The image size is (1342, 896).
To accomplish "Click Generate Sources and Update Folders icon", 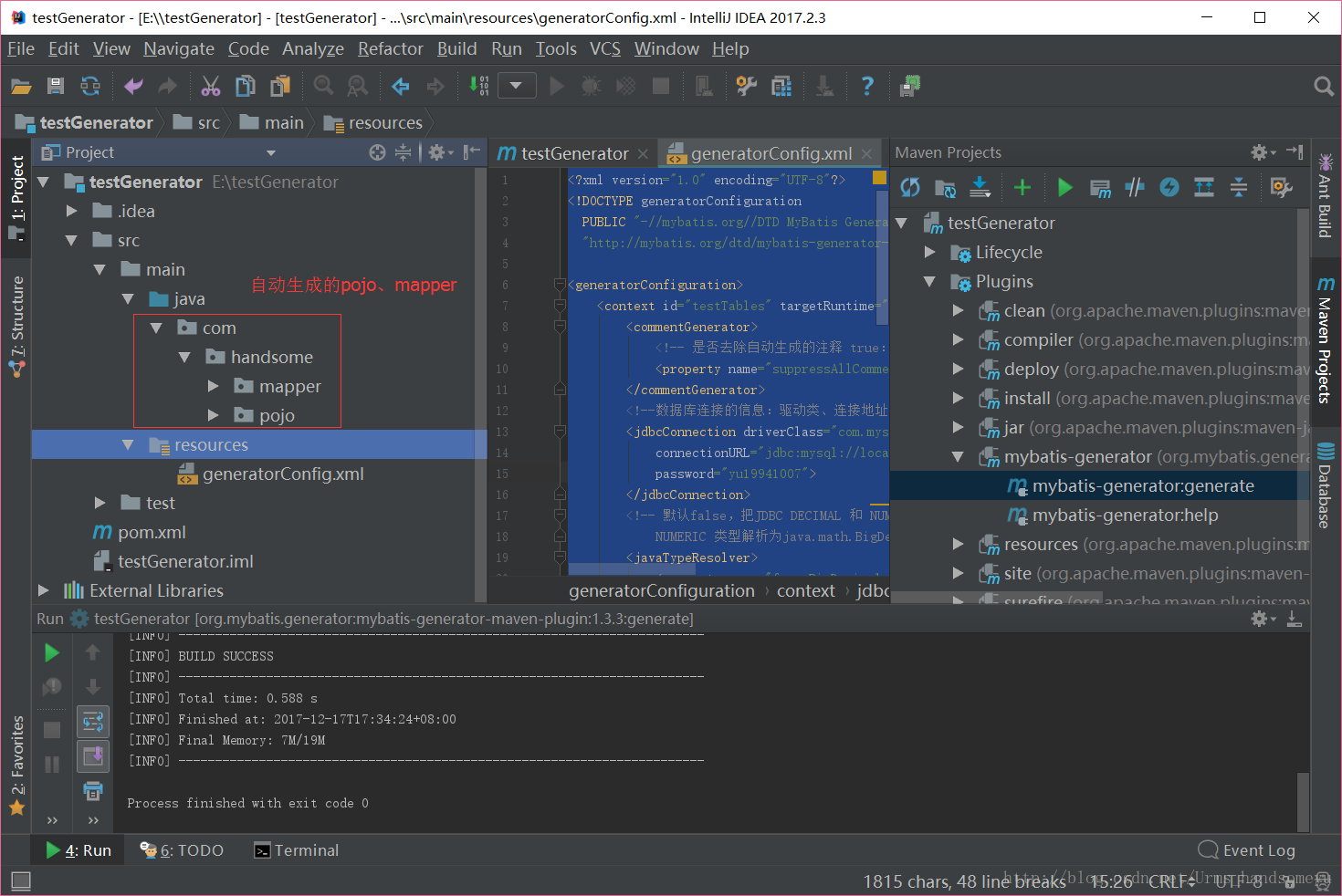I will tap(946, 188).
